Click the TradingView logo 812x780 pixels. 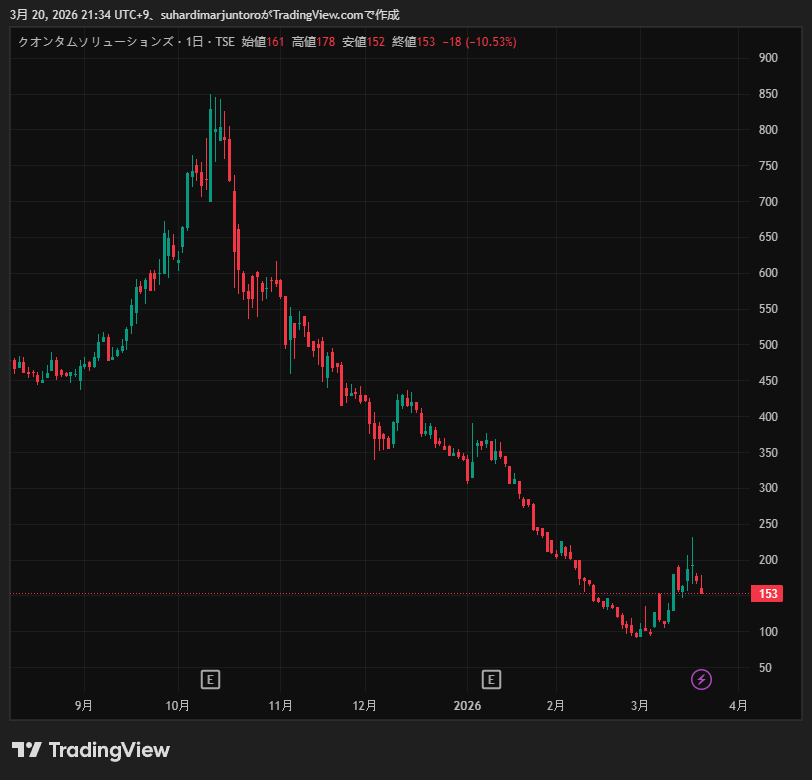(x=91, y=750)
